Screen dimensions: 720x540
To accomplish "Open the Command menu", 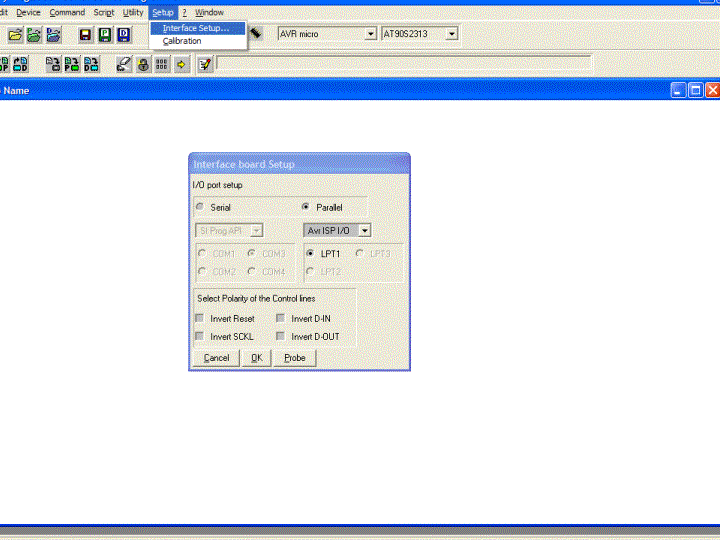I will [67, 12].
